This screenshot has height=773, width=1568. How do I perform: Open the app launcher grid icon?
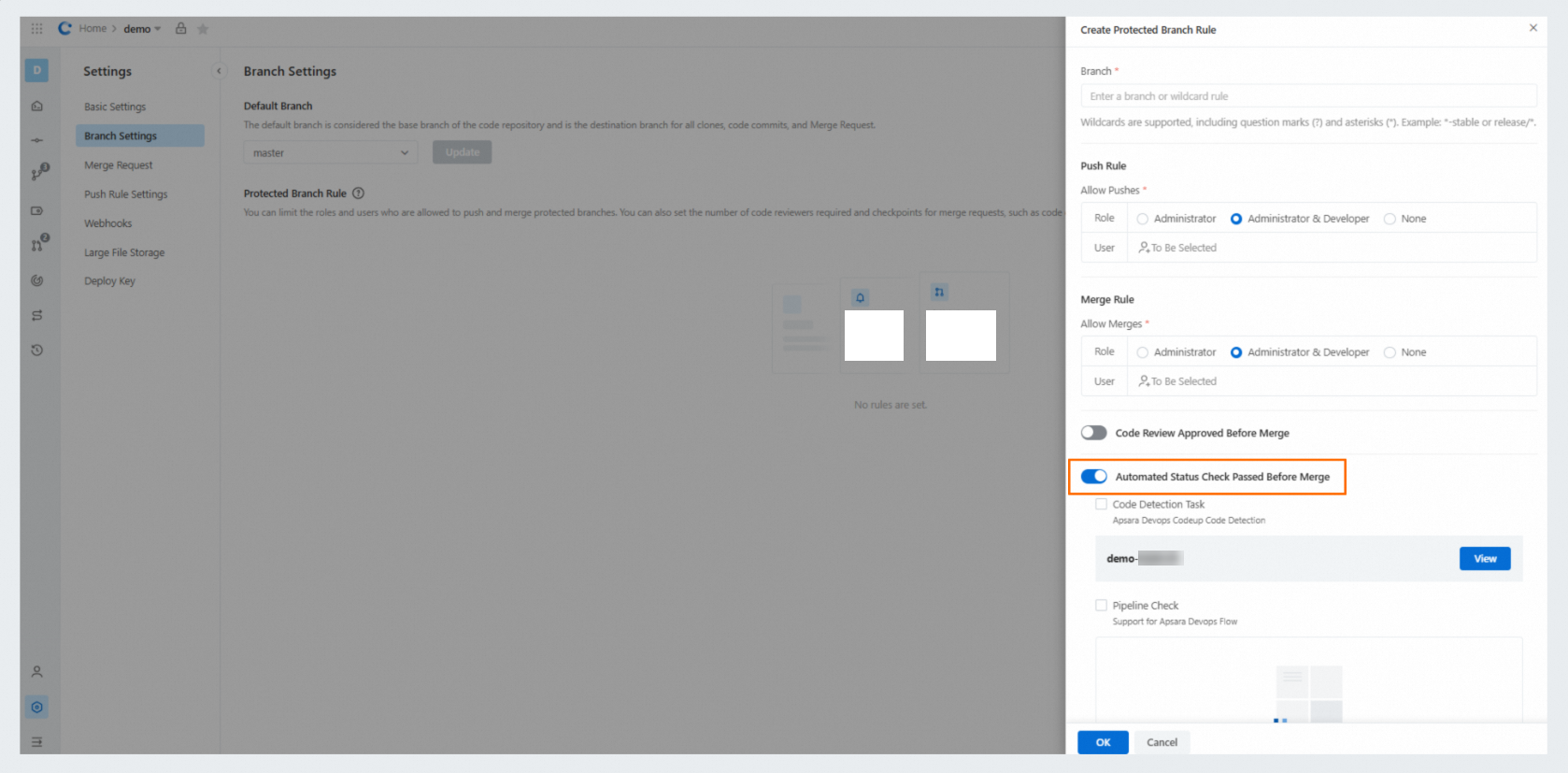click(36, 29)
